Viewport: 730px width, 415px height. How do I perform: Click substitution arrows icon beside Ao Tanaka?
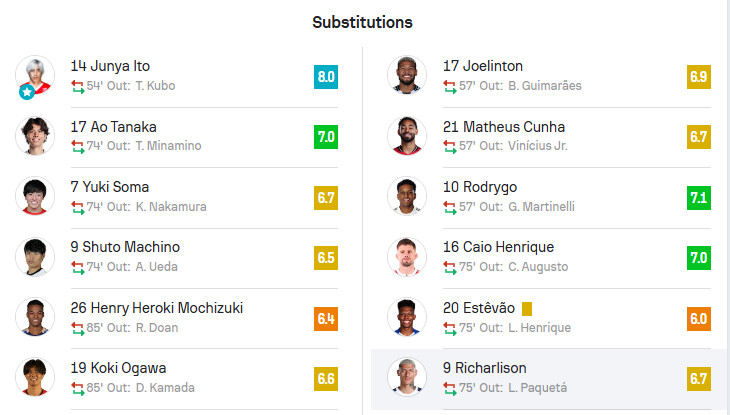point(77,146)
